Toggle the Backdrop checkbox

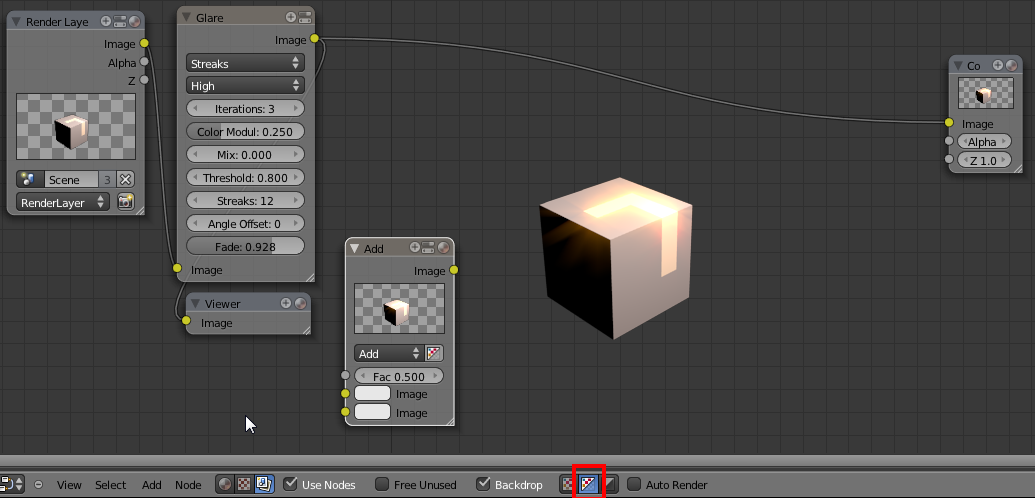tap(483, 483)
